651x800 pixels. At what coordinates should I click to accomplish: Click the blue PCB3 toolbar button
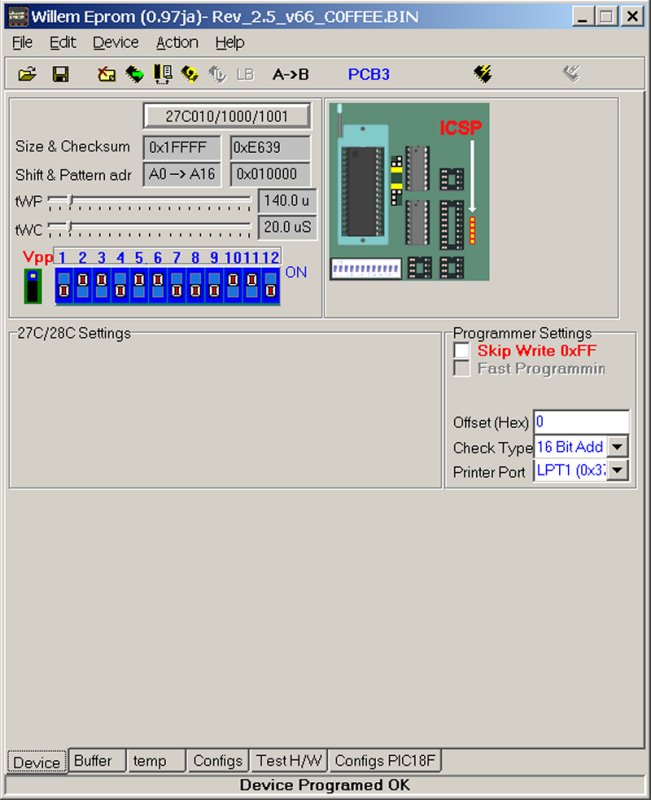point(368,74)
